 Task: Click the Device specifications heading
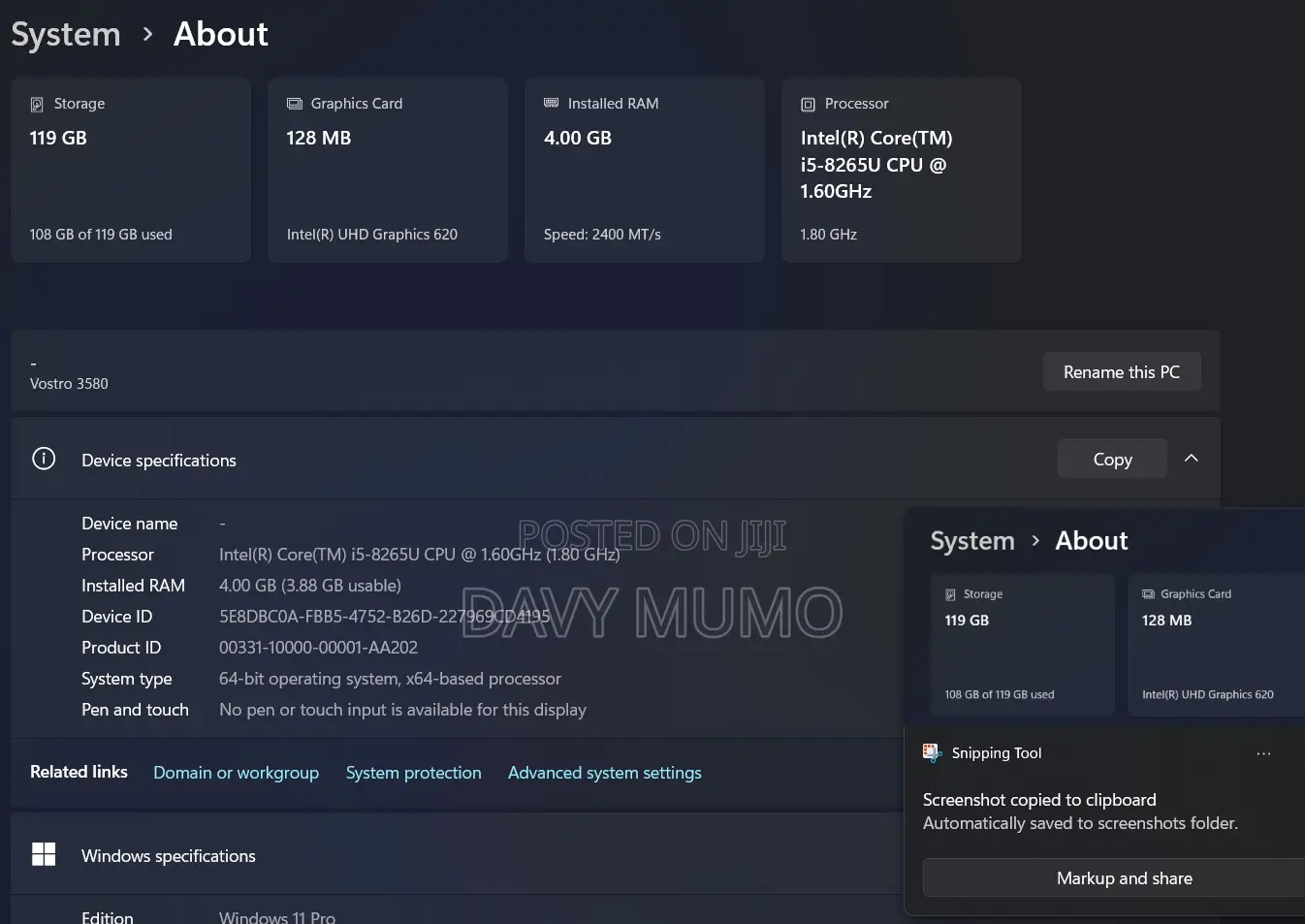pyautogui.click(x=159, y=461)
